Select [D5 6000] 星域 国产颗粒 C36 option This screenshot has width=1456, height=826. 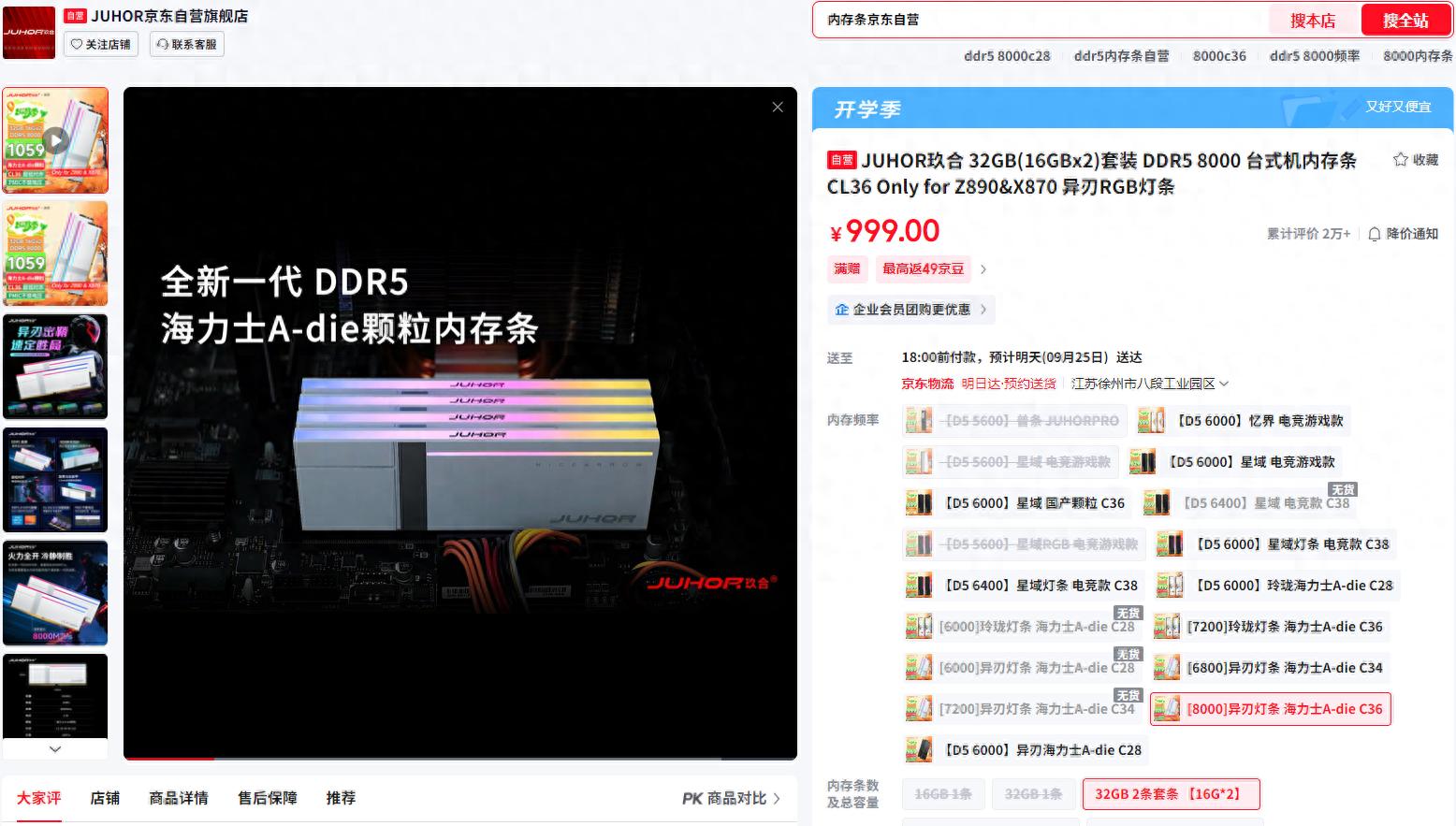click(1016, 503)
